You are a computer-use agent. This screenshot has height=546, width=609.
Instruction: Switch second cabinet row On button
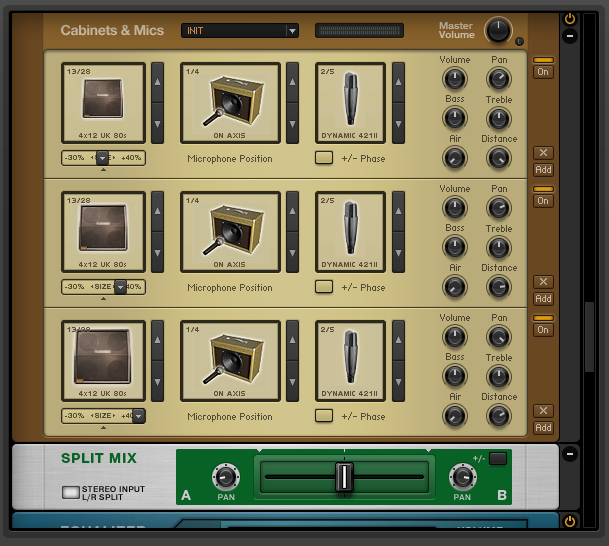(x=543, y=201)
